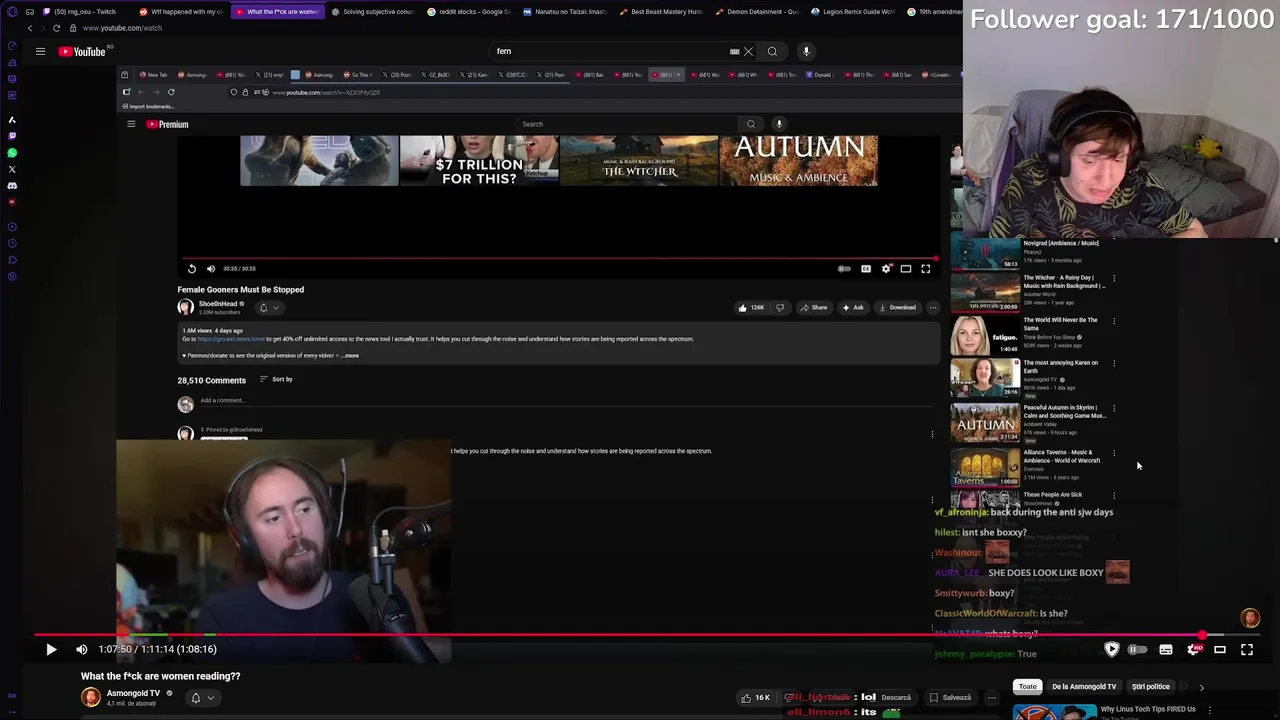The image size is (1280, 720).
Task: Reload the current page
Action: coord(56,28)
